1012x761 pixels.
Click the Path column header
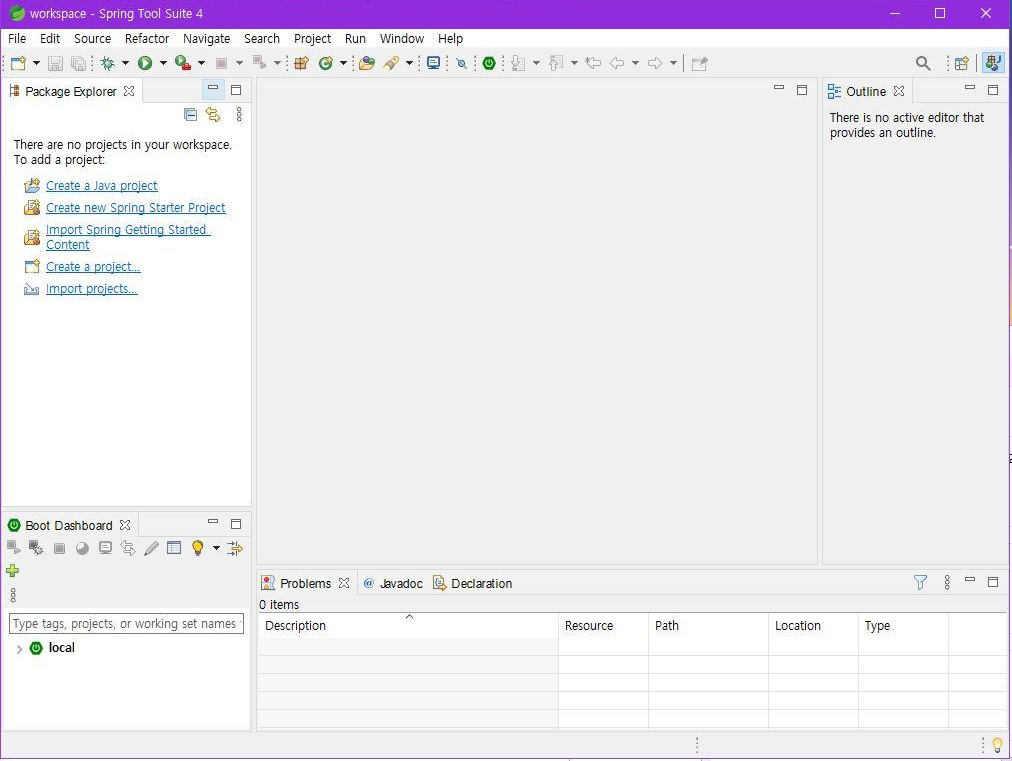coord(708,625)
